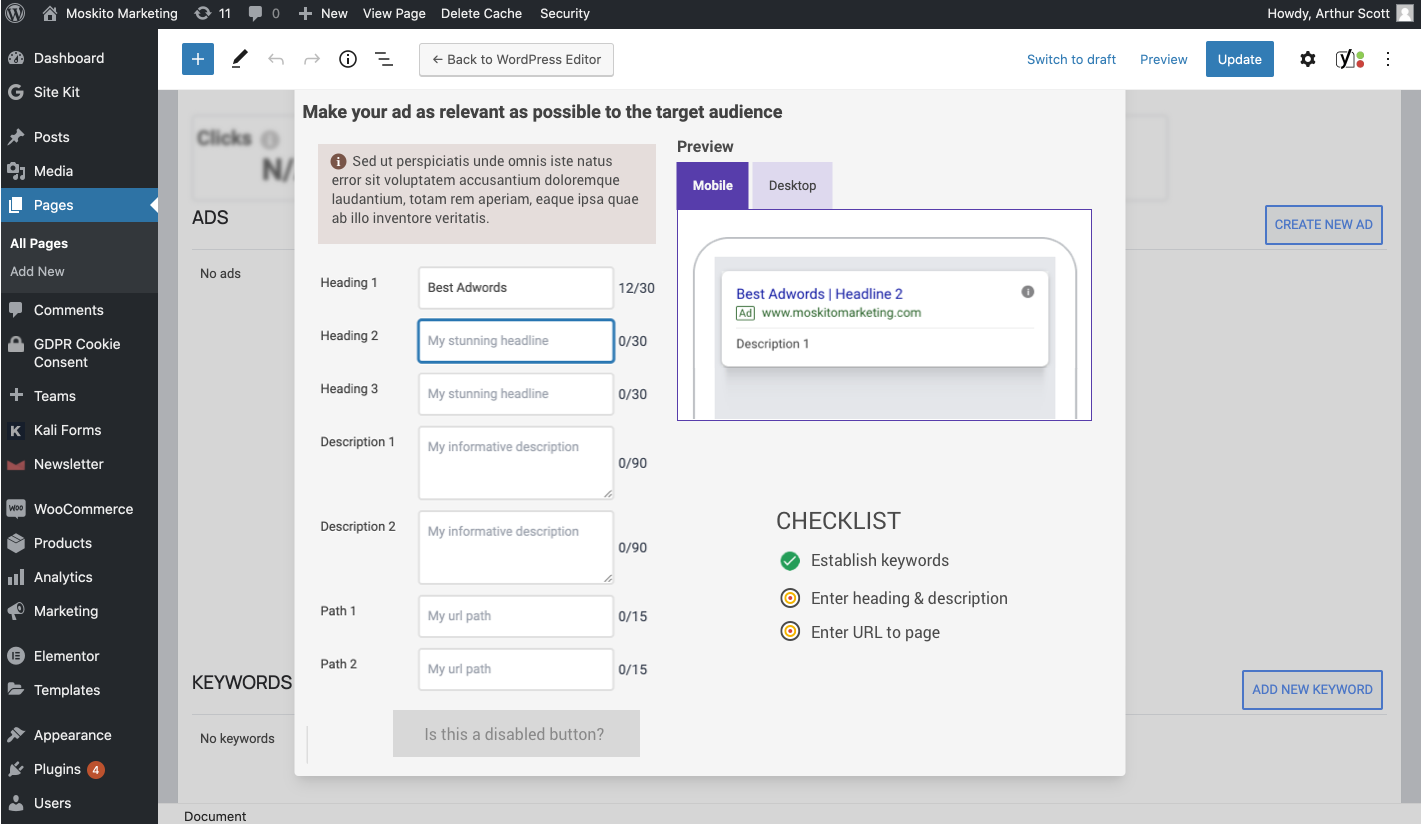Open the settings gear panel
Screen dimensions: 1421x824
(x=1308, y=59)
